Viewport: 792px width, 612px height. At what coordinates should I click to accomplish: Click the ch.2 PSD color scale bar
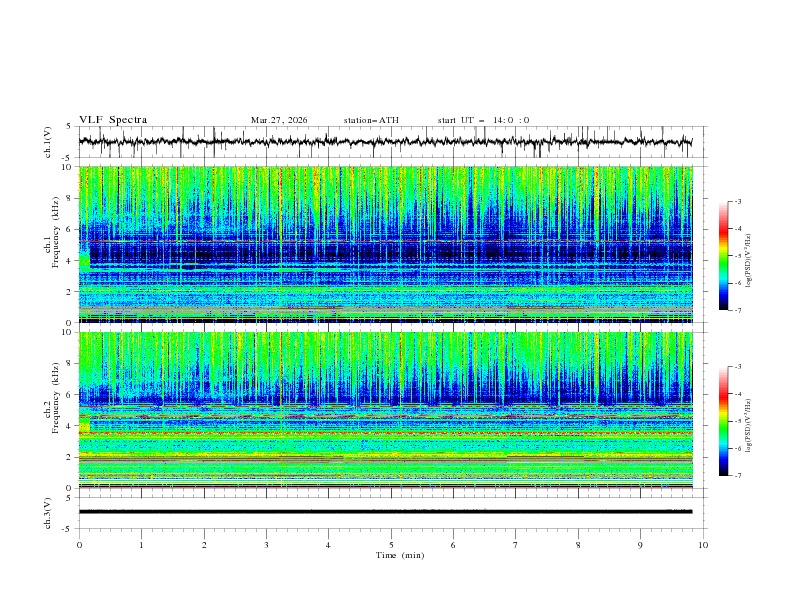click(x=723, y=421)
